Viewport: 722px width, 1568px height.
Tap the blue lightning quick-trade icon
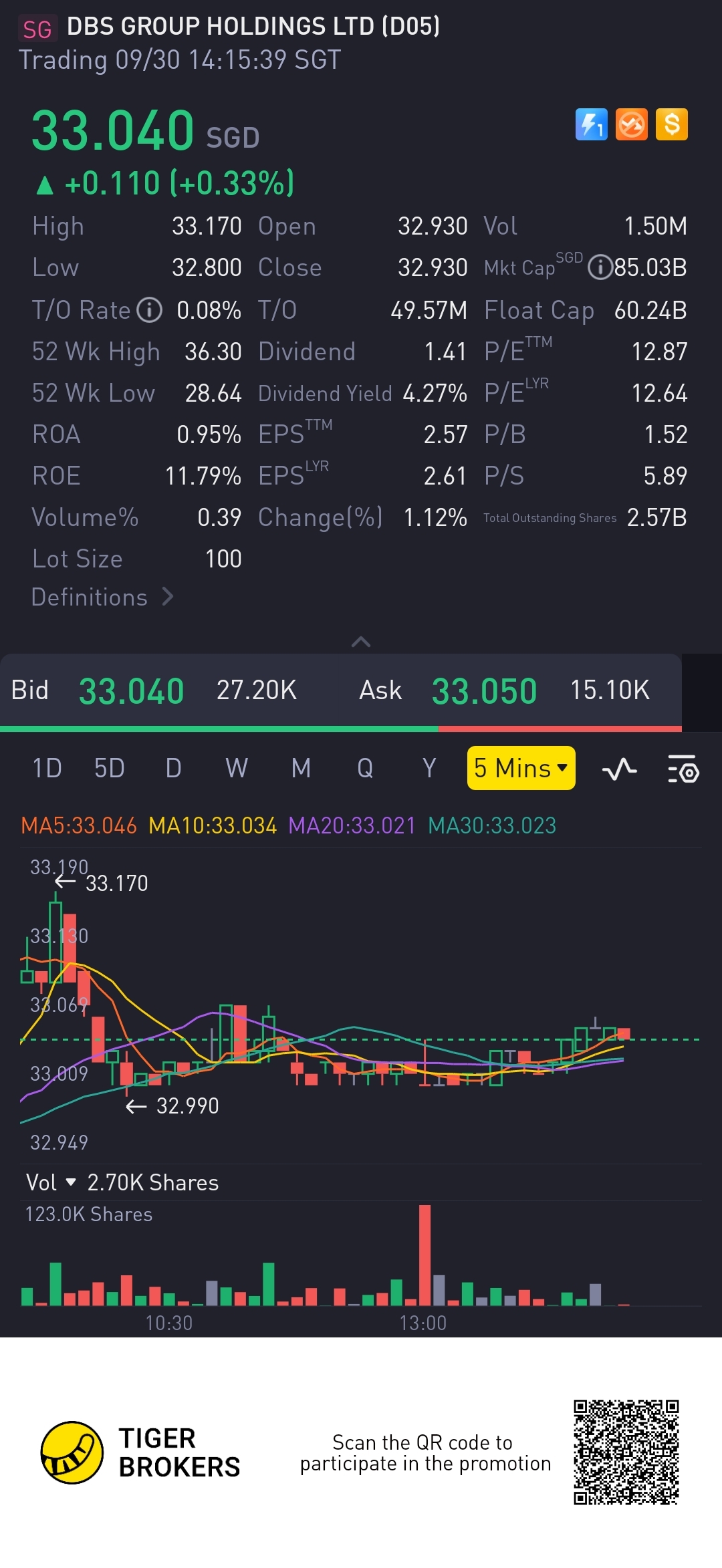pyautogui.click(x=592, y=124)
